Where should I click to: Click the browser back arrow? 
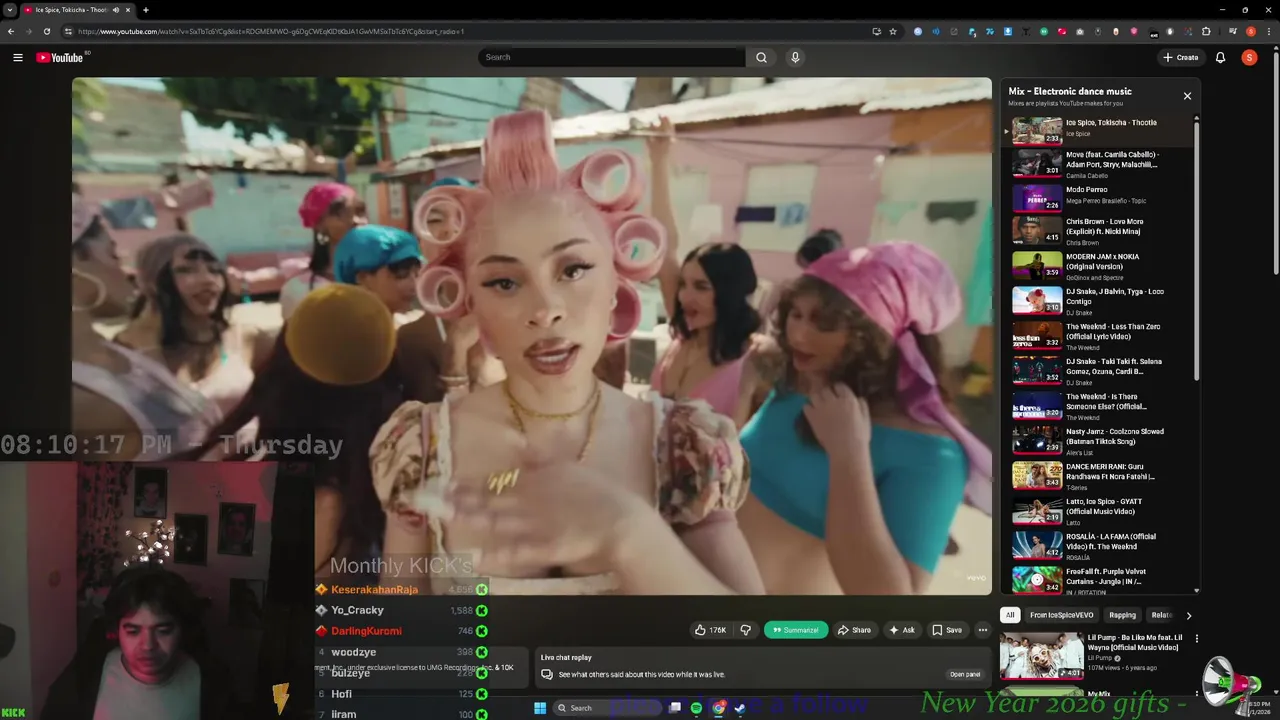pyautogui.click(x=11, y=31)
